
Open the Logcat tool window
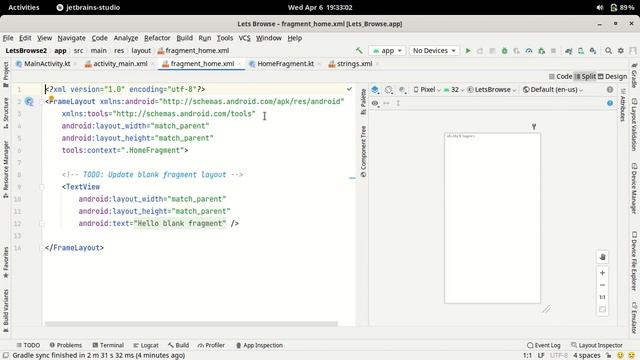[146, 345]
